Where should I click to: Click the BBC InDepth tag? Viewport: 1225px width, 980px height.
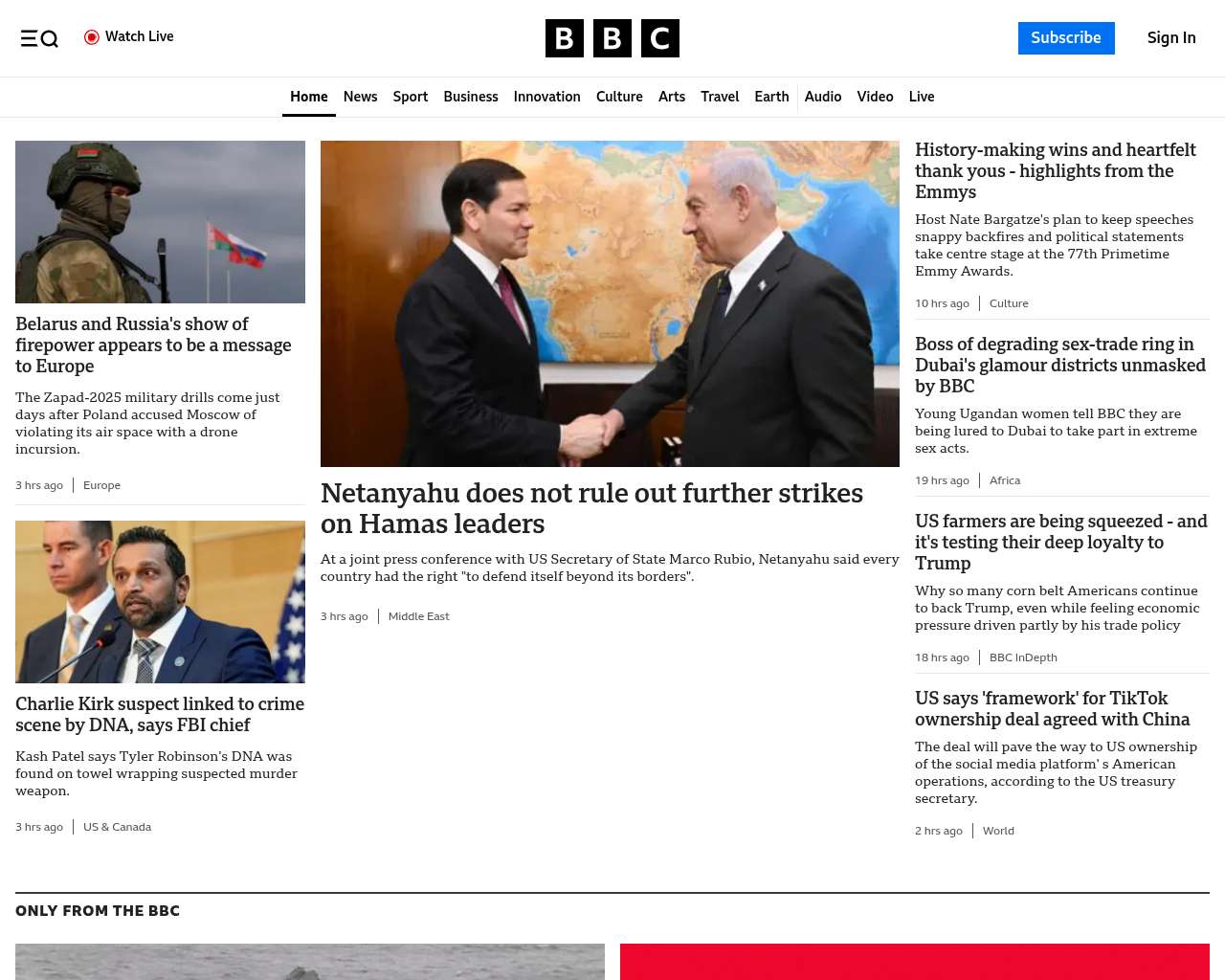[1023, 657]
